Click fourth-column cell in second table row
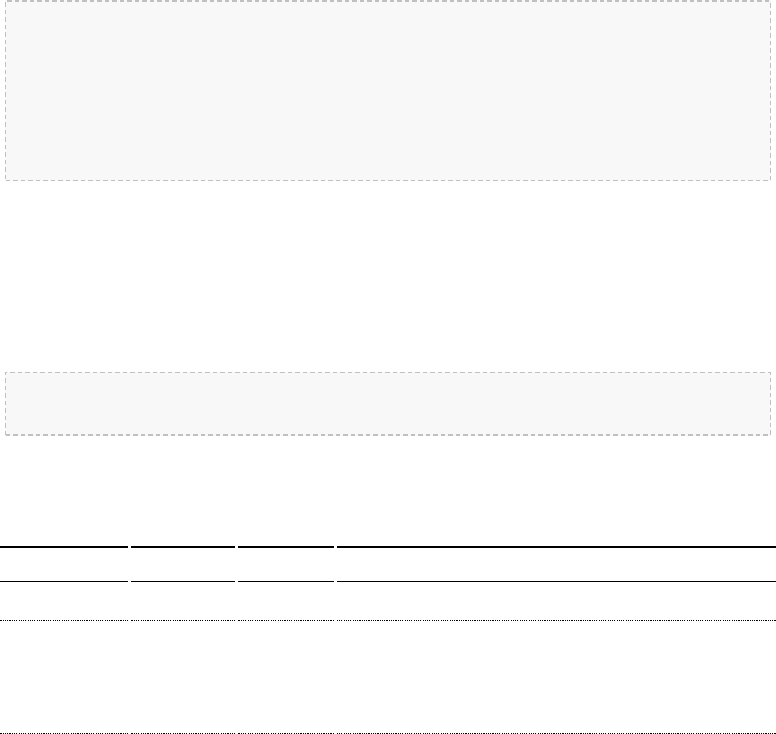The image size is (776, 734). (x=556, y=677)
